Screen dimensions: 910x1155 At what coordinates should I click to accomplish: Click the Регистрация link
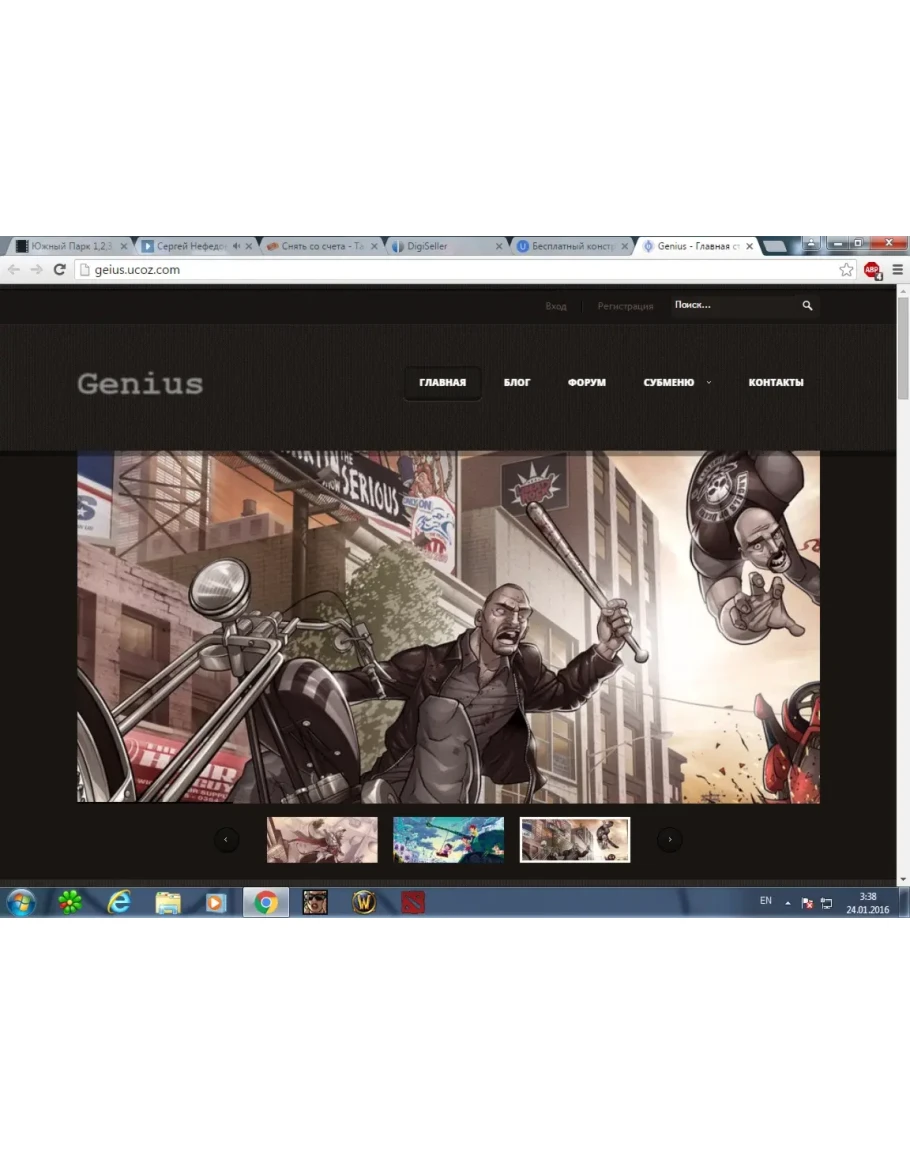(625, 306)
